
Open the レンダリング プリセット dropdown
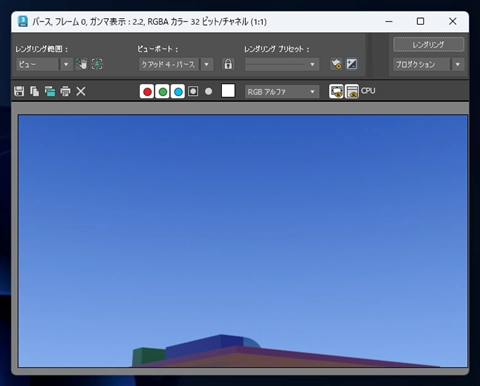point(282,64)
